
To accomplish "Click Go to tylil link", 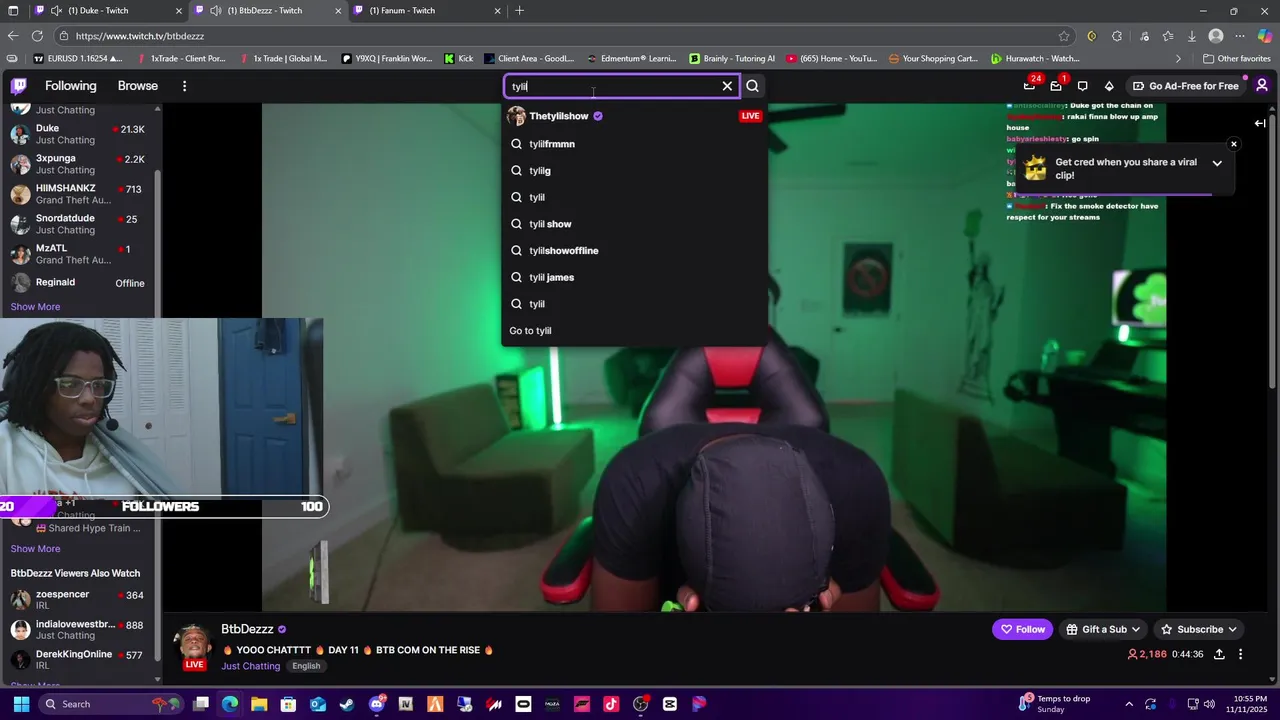I will coord(530,331).
